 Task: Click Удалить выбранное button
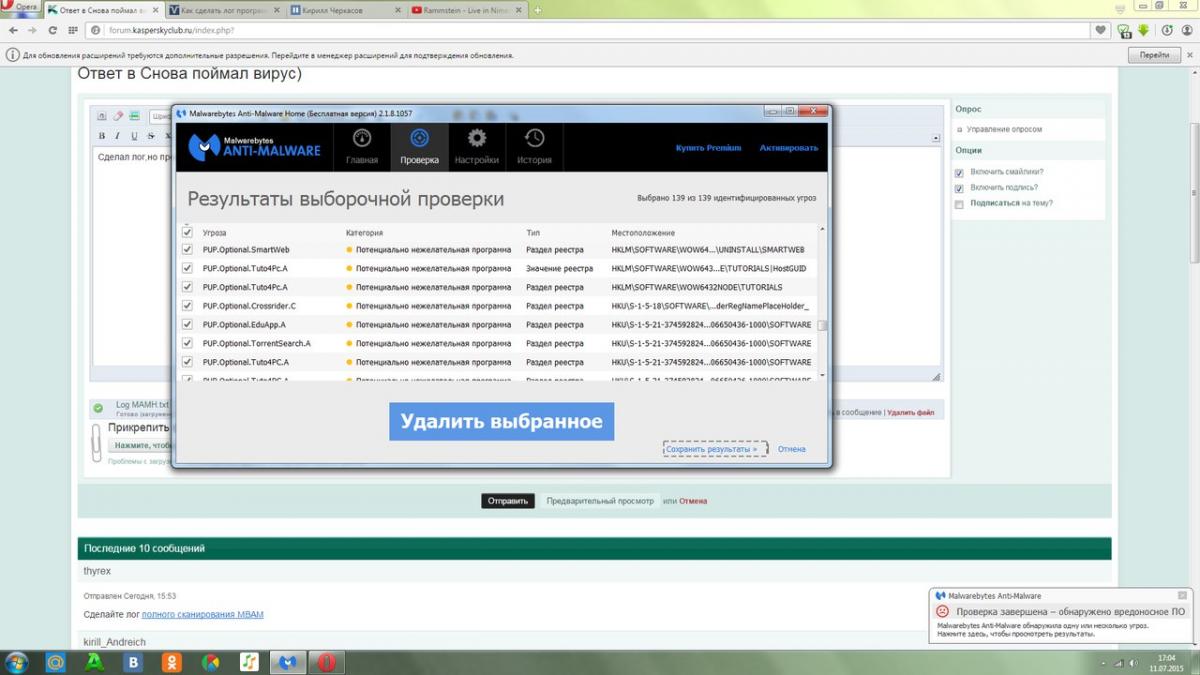point(501,421)
